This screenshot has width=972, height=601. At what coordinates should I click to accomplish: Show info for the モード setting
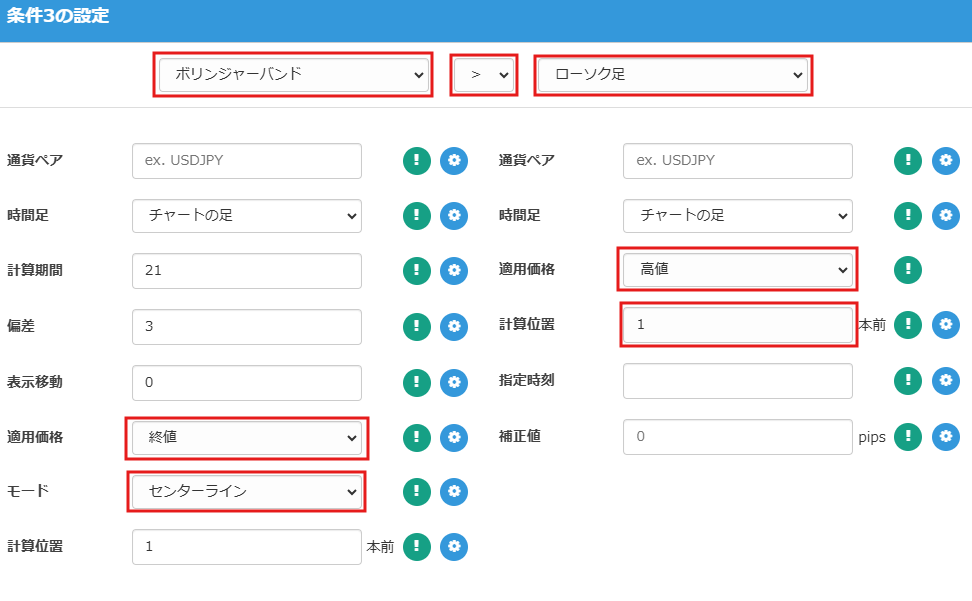(417, 491)
